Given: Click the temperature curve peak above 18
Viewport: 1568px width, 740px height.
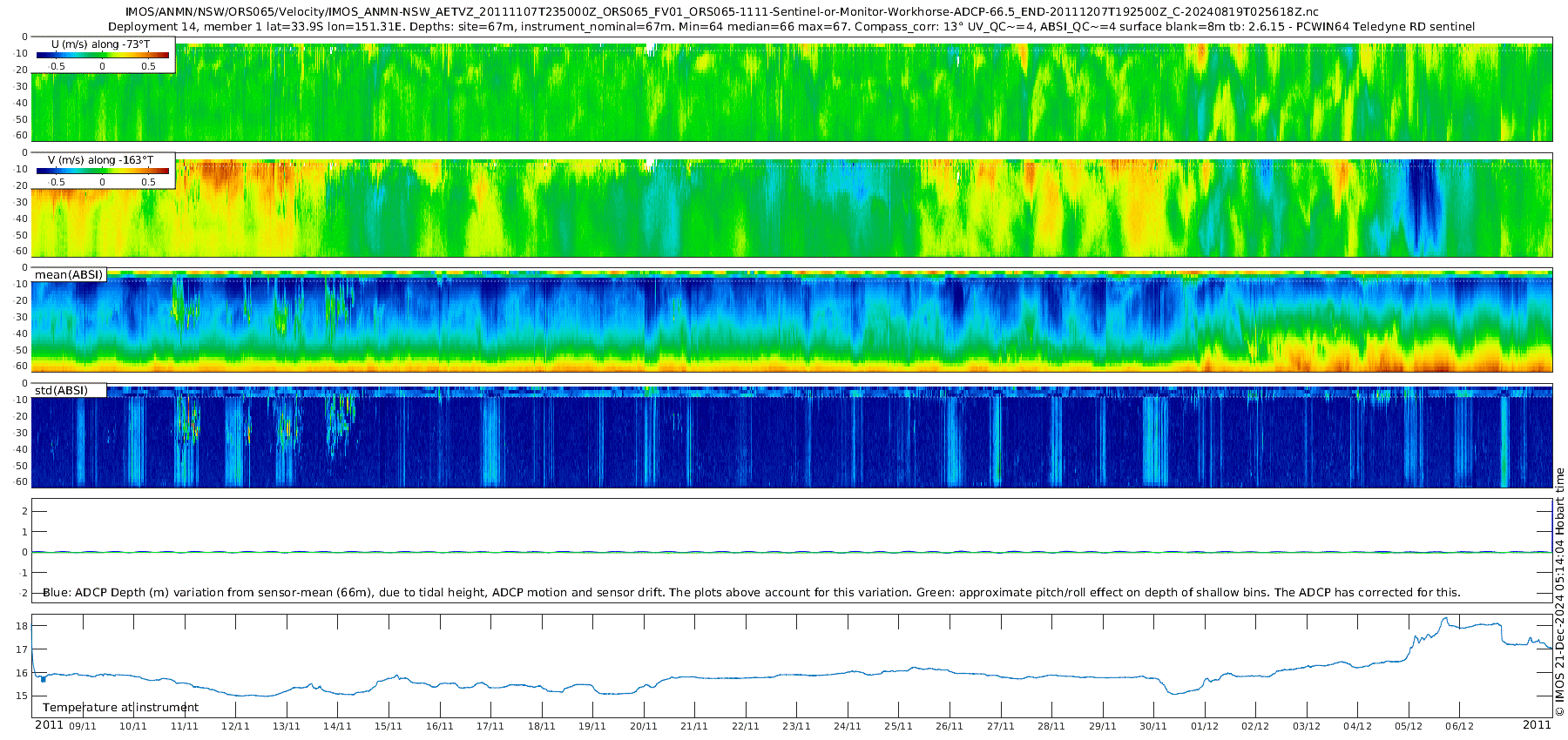Looking at the screenshot, I should pos(1444,619).
